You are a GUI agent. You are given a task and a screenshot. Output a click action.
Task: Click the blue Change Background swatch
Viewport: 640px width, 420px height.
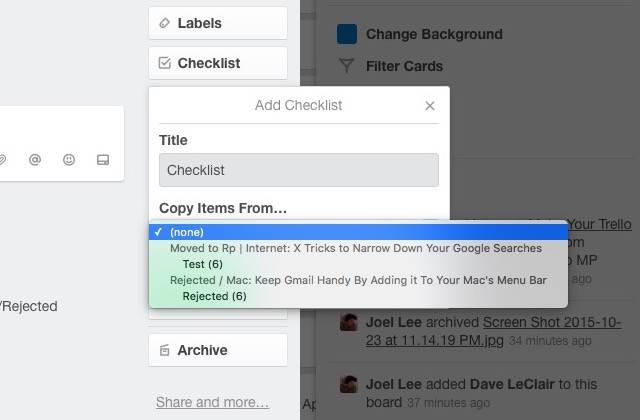[x=347, y=34]
